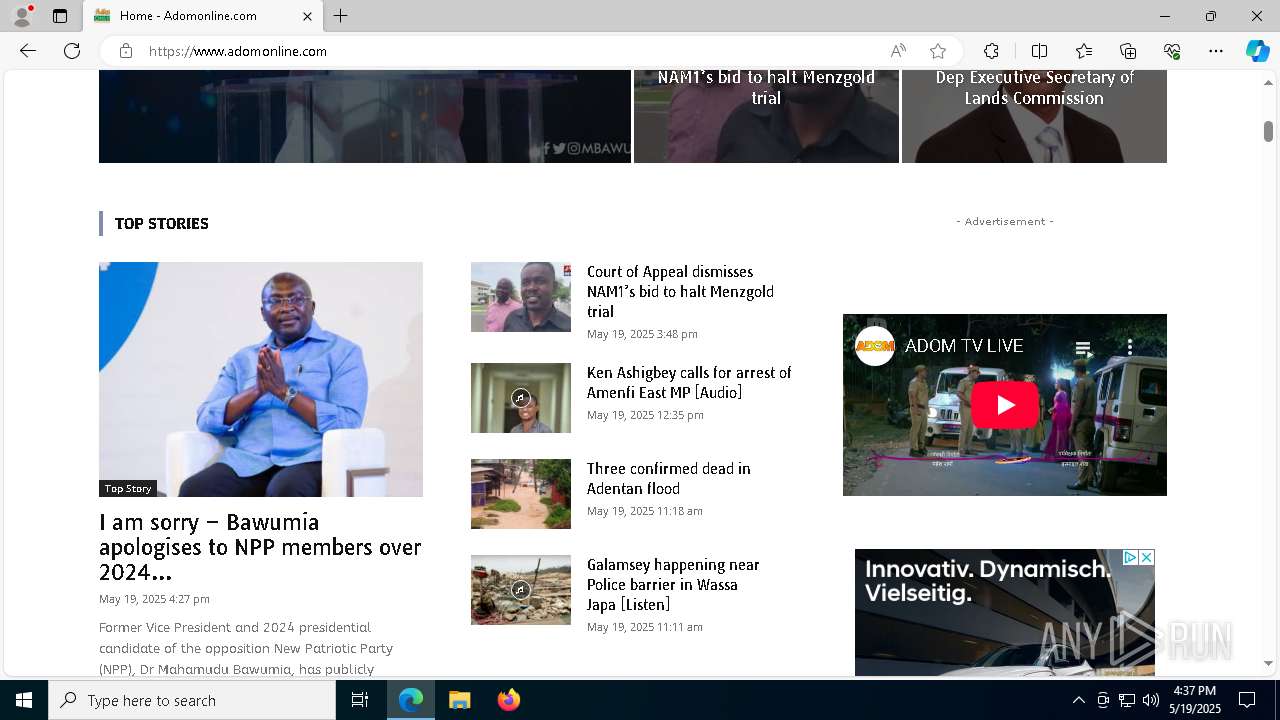
Task: Click Galamsey Wassa Japa thumbnail
Action: coord(521,590)
